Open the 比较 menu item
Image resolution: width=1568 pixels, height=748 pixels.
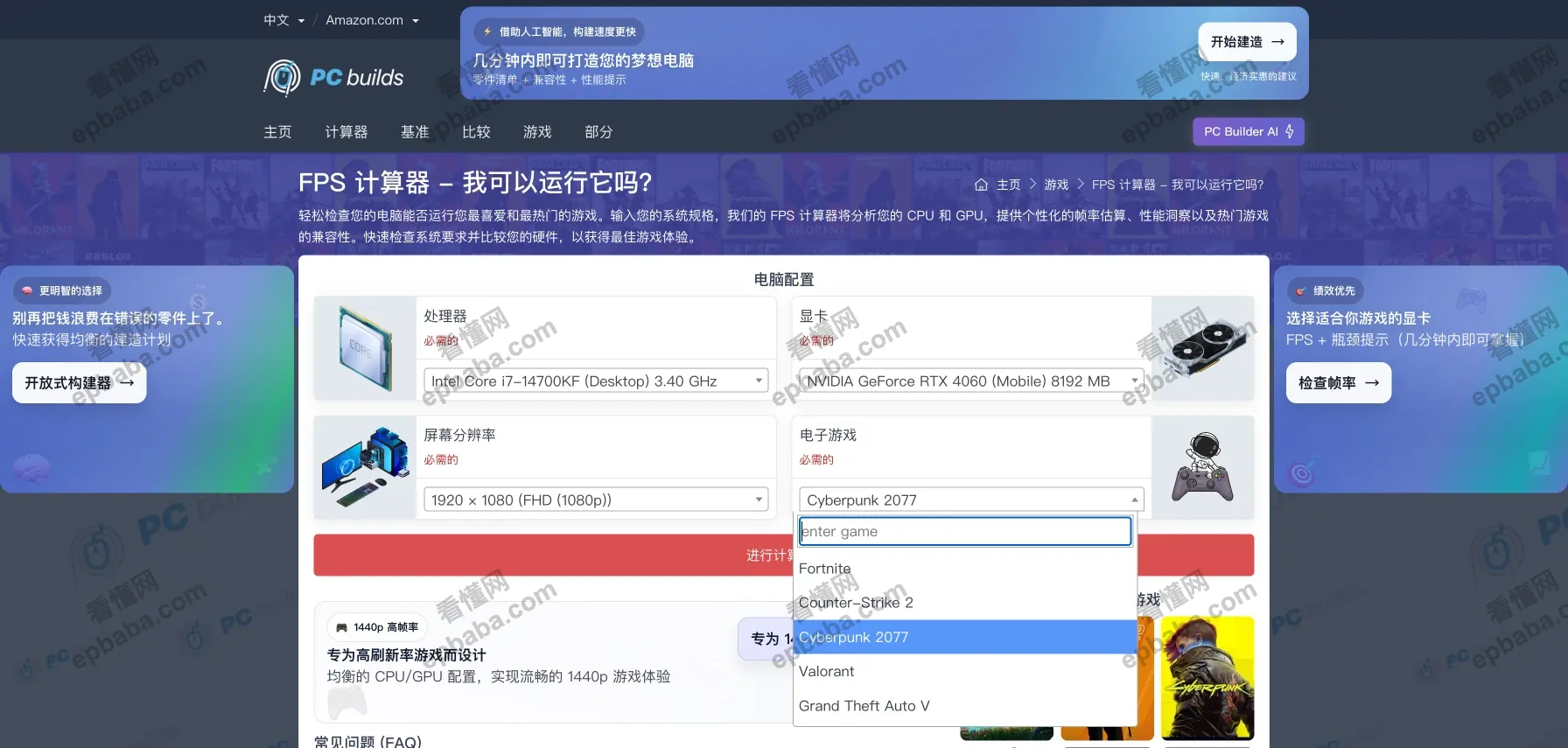click(476, 132)
